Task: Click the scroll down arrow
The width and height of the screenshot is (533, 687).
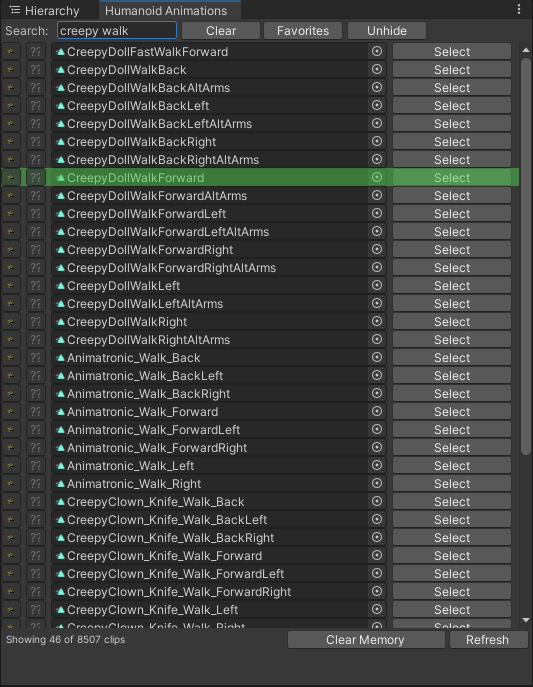Action: pyautogui.click(x=526, y=620)
